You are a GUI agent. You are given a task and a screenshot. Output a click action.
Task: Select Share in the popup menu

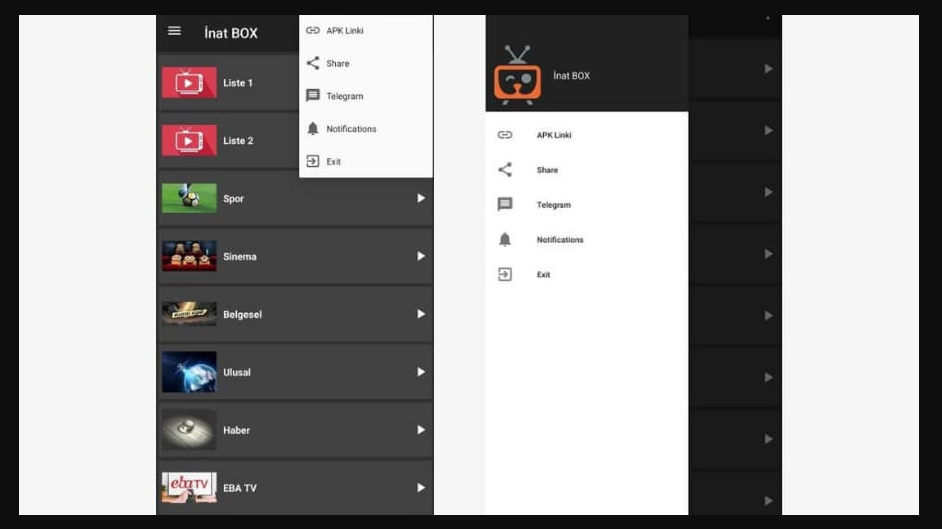click(338, 63)
